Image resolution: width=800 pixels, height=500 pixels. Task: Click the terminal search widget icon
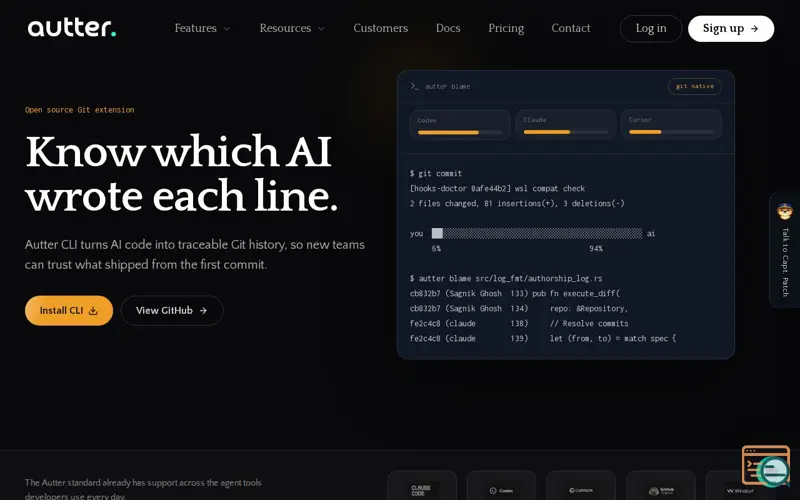[x=766, y=465]
